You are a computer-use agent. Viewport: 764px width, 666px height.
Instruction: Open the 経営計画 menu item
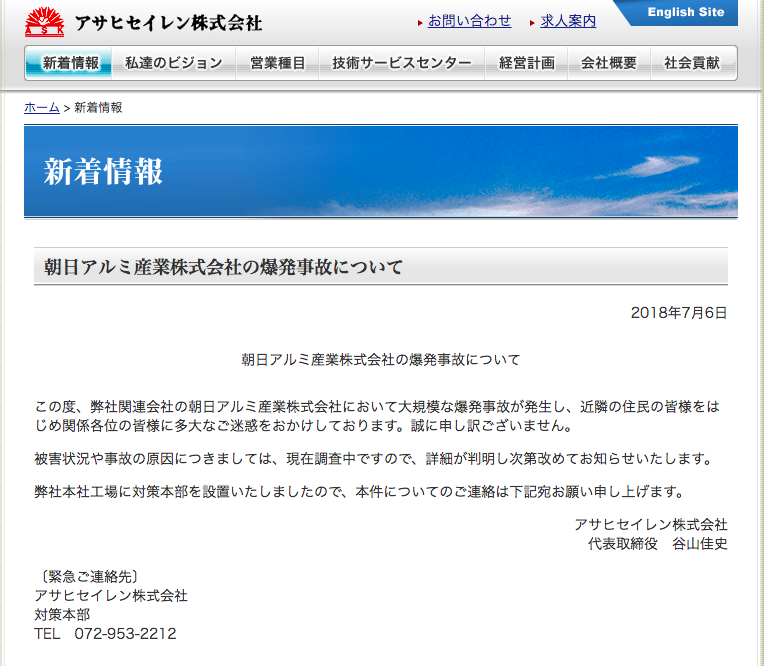coord(526,63)
